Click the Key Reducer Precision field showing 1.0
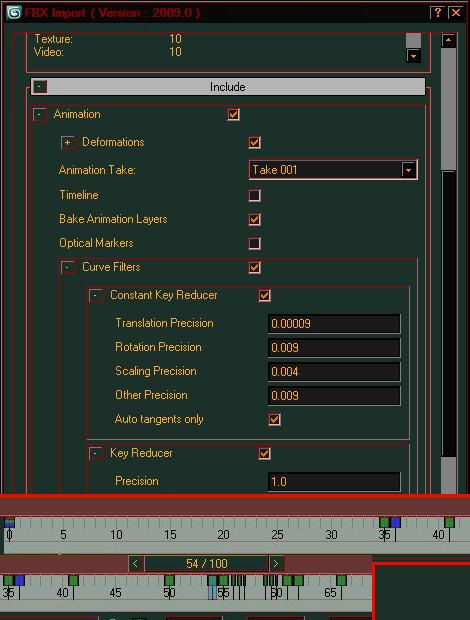The height and width of the screenshot is (620, 470). coord(334,482)
